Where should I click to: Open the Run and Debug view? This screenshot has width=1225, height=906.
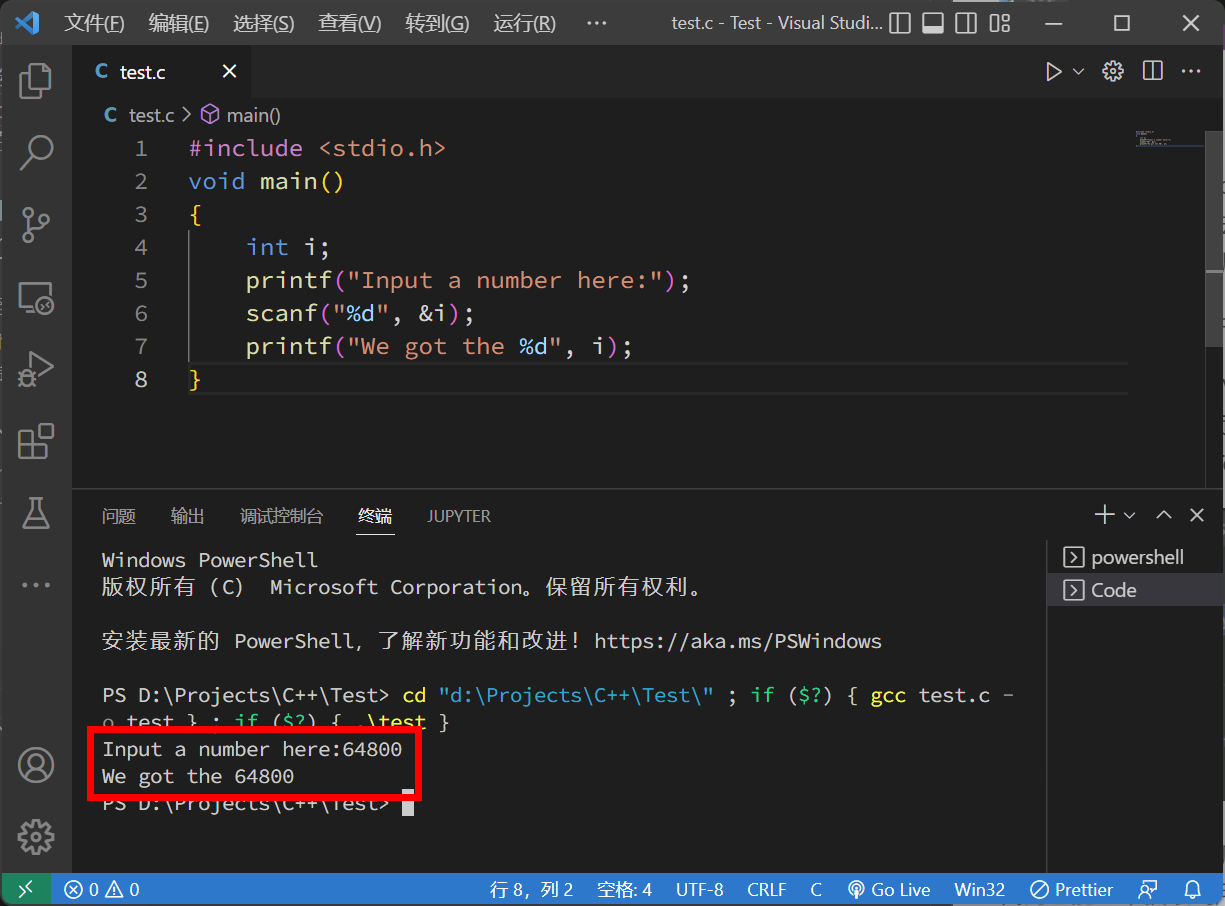coord(36,369)
